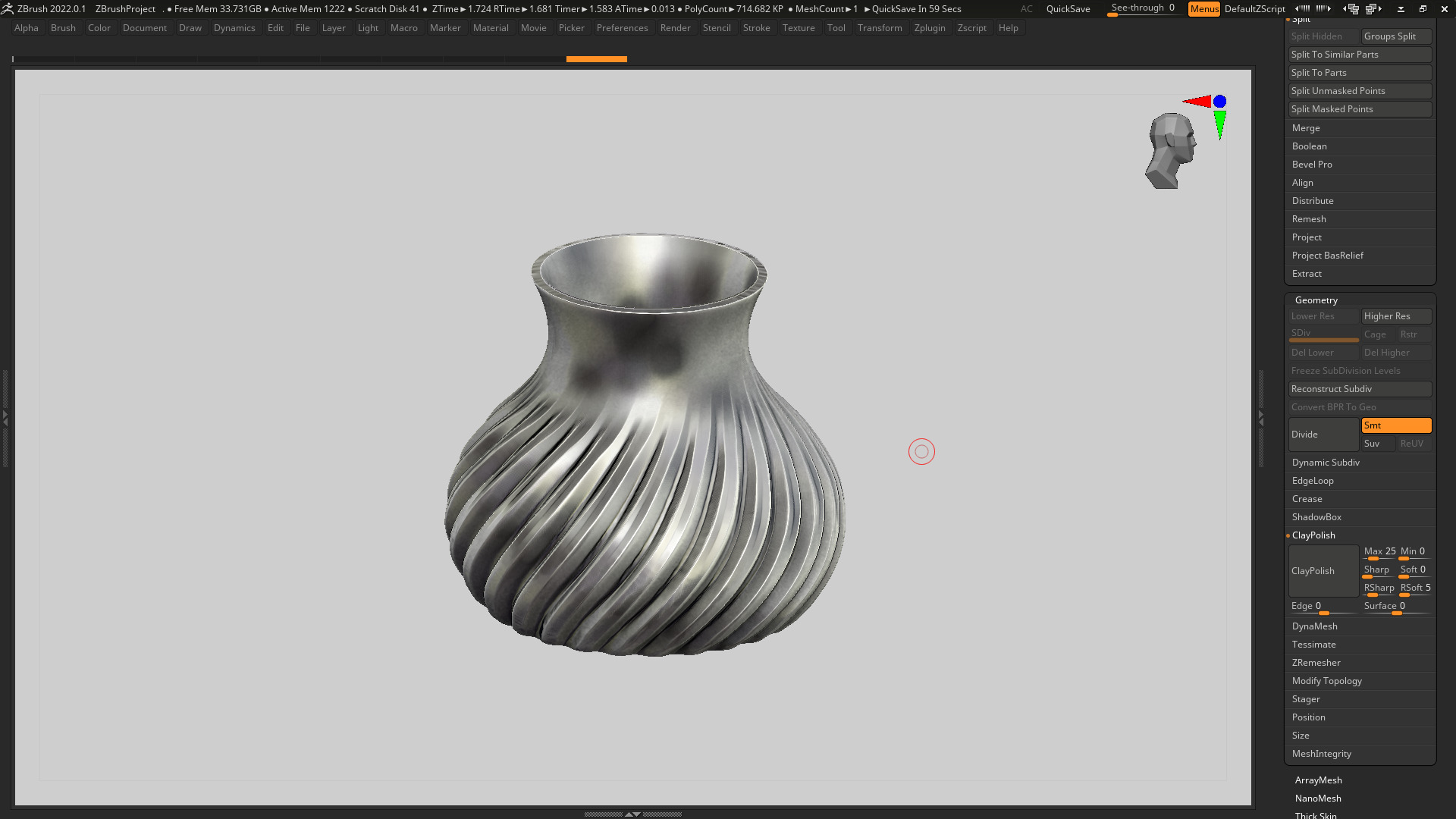Screen dimensions: 1456x819
Task: Adjust the ClayPolish Max slider
Action: (1379, 552)
